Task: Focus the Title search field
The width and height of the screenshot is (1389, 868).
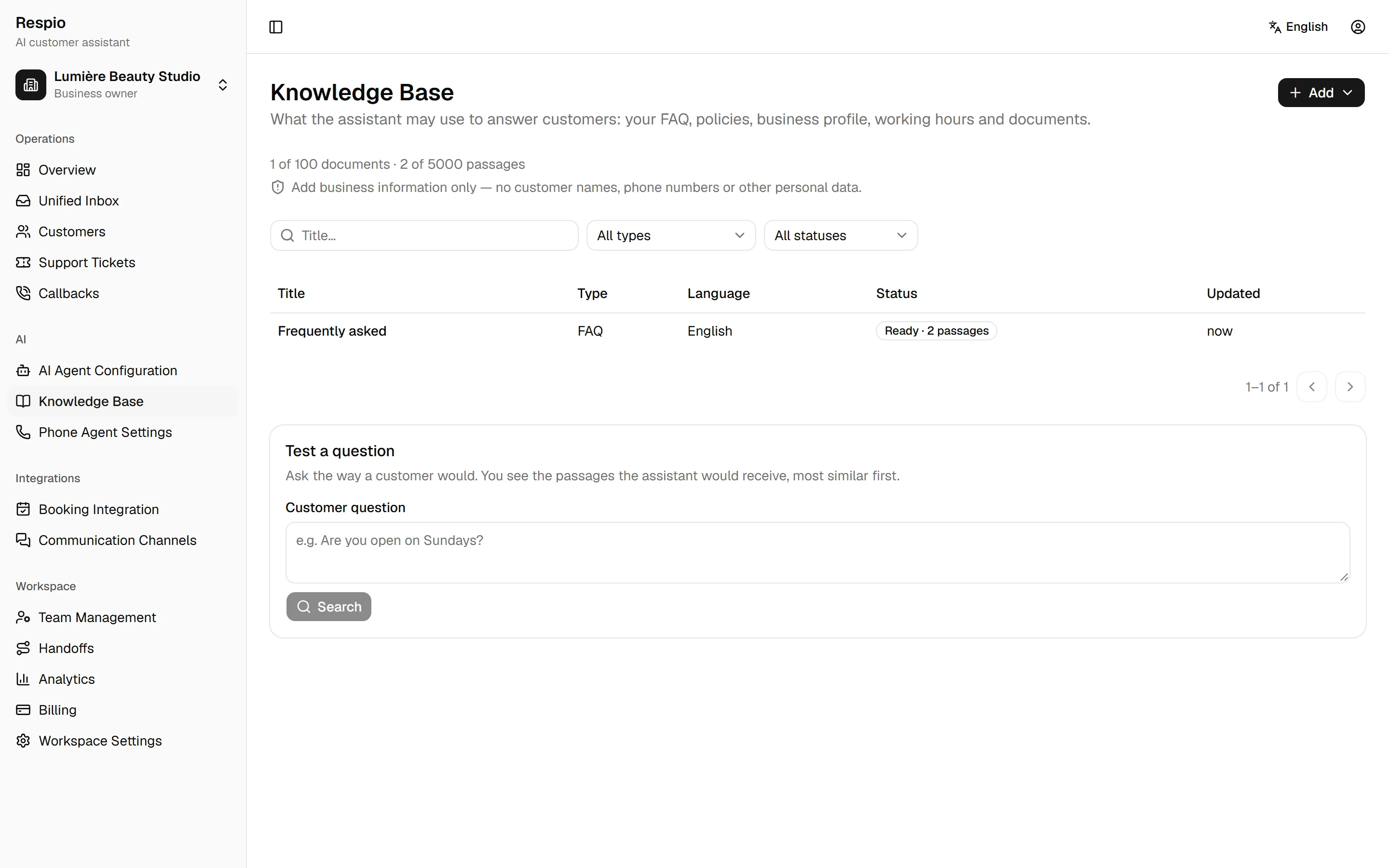Action: [424, 235]
